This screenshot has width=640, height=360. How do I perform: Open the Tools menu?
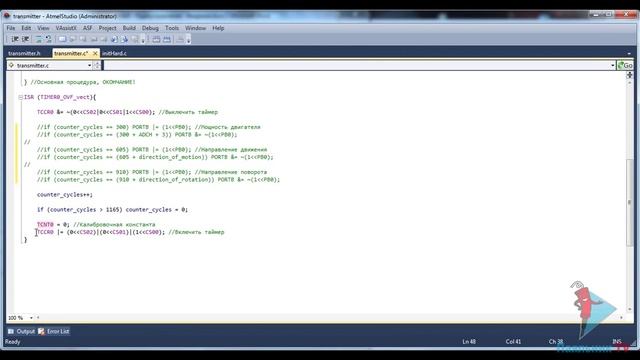click(172, 28)
